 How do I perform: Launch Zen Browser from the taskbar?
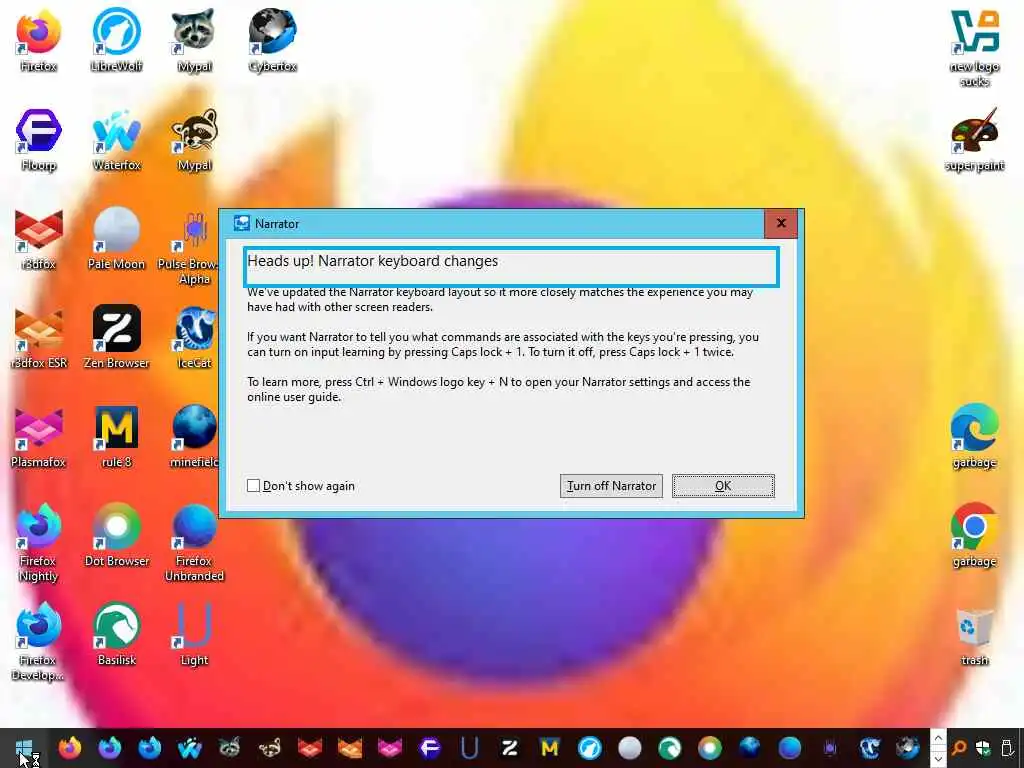pyautogui.click(x=509, y=748)
